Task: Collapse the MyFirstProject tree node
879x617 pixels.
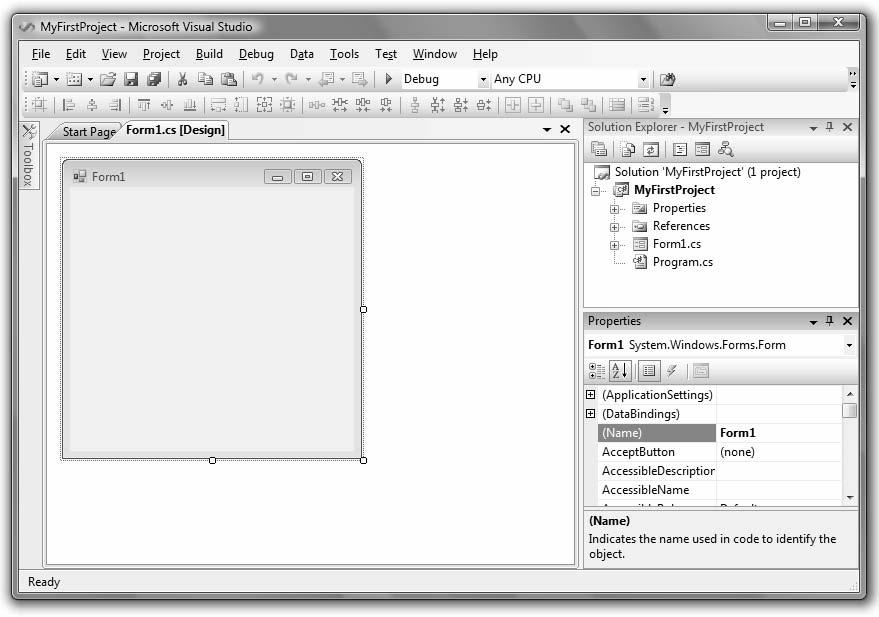Action: [x=595, y=191]
